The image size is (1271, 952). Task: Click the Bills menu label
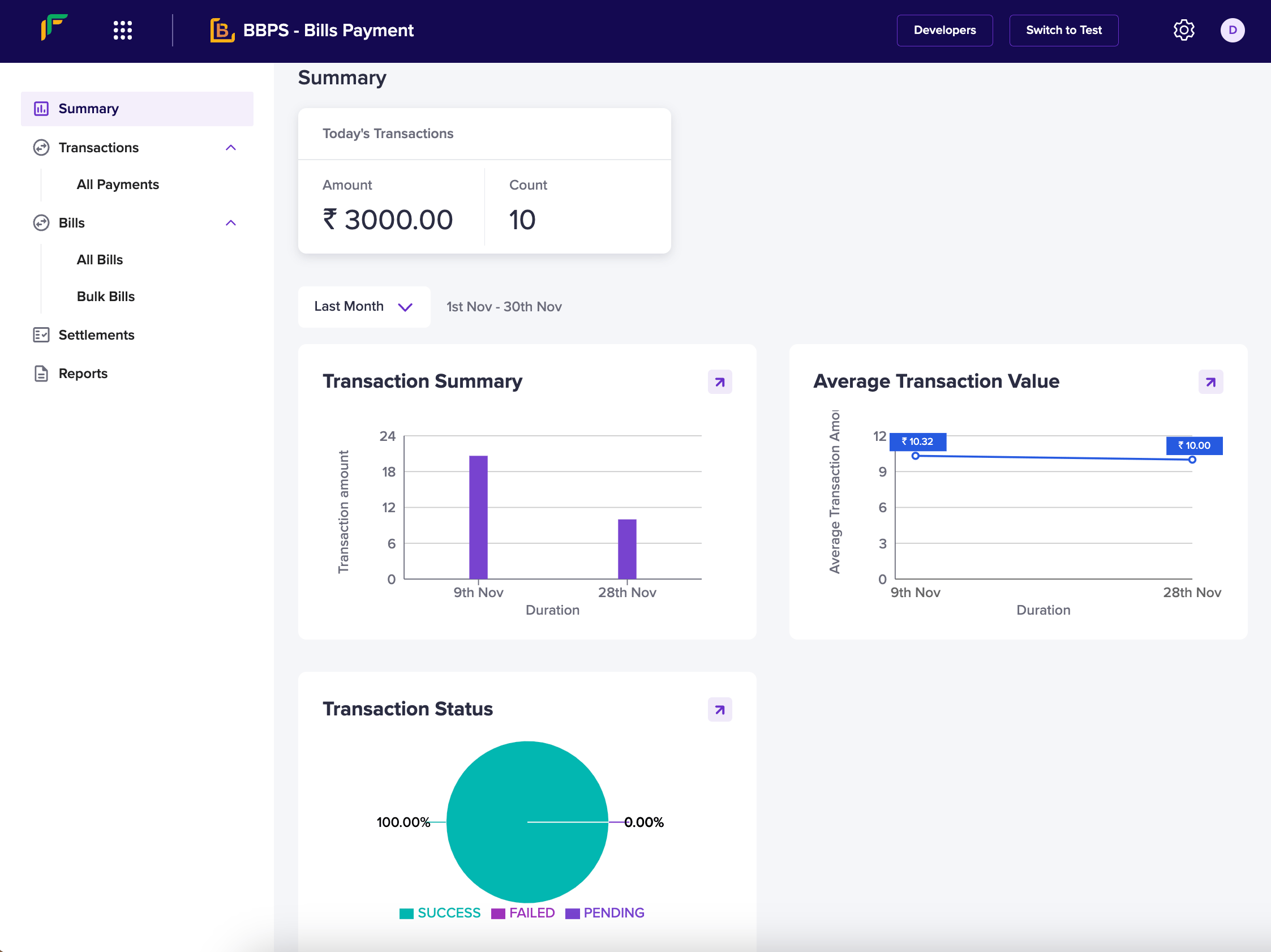tap(72, 223)
